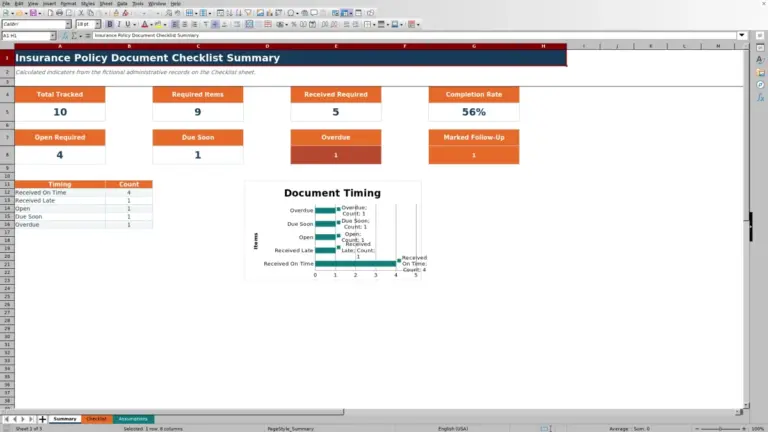Select the Total Tracked value 10 cell
Viewport: 768px width, 432px height.
(x=60, y=112)
